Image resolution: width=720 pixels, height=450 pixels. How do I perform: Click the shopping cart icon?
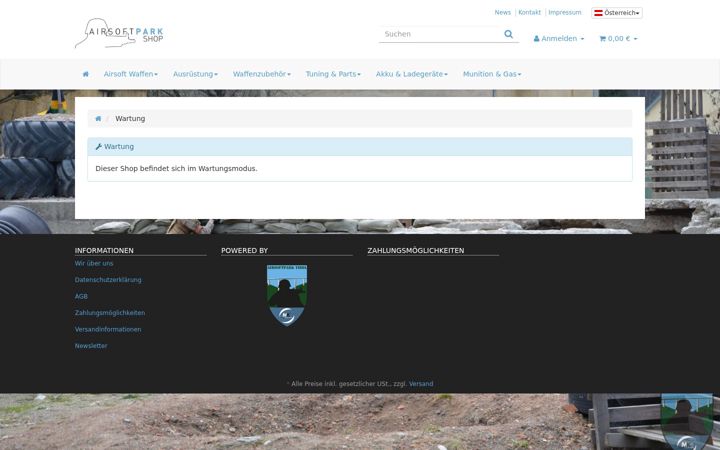(x=602, y=39)
